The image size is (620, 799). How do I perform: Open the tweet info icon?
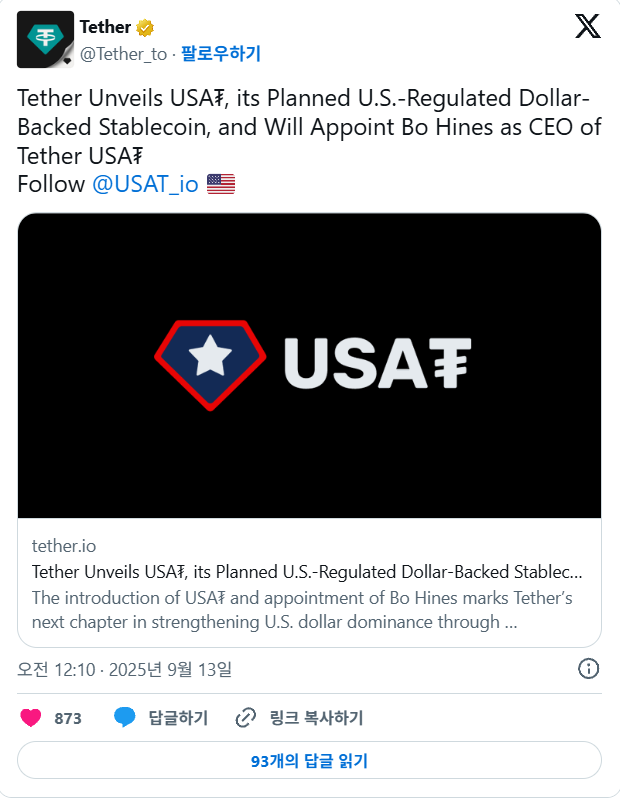click(588, 669)
